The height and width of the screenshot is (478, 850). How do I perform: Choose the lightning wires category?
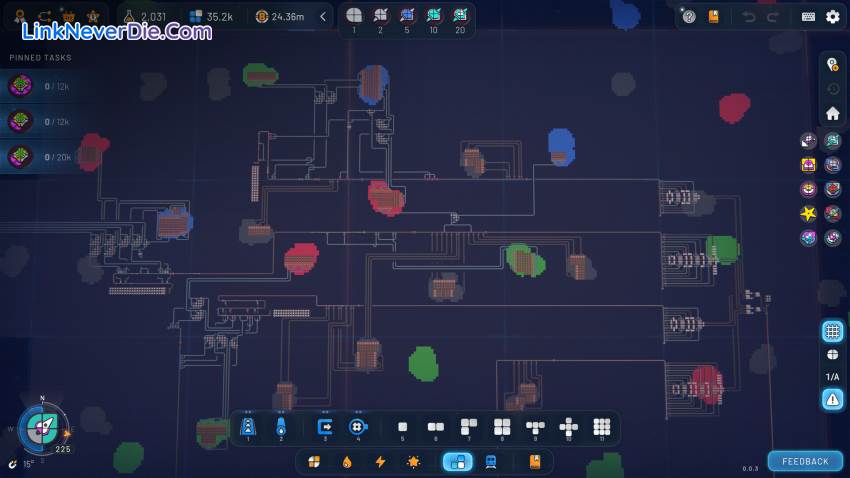tap(380, 461)
